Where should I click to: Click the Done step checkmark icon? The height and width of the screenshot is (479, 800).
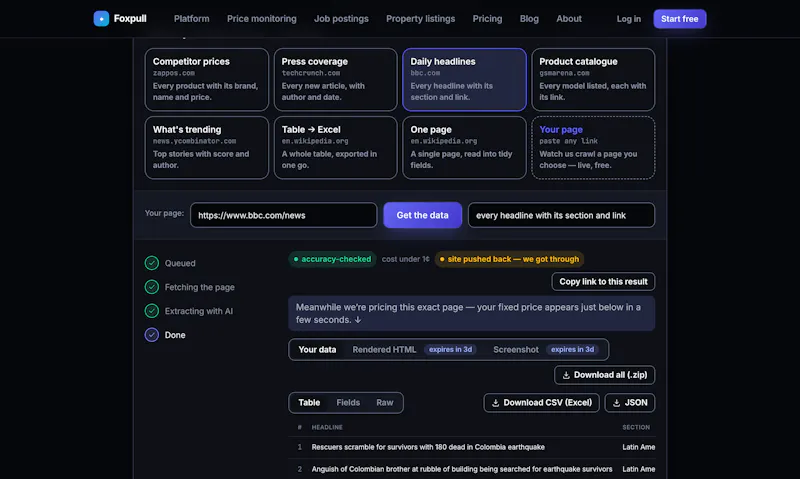152,335
